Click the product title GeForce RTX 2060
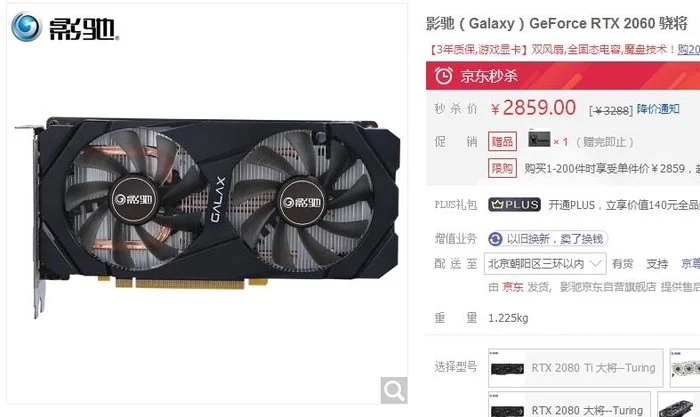Viewport: 700px width, 417px height. (592, 23)
